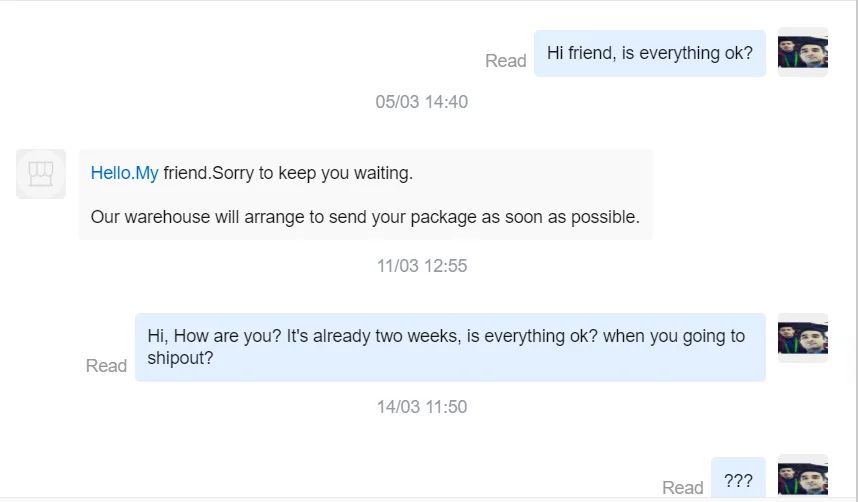The image size is (858, 502).
Task: Click Read status beside "Hi friend" message
Action: pos(505,61)
